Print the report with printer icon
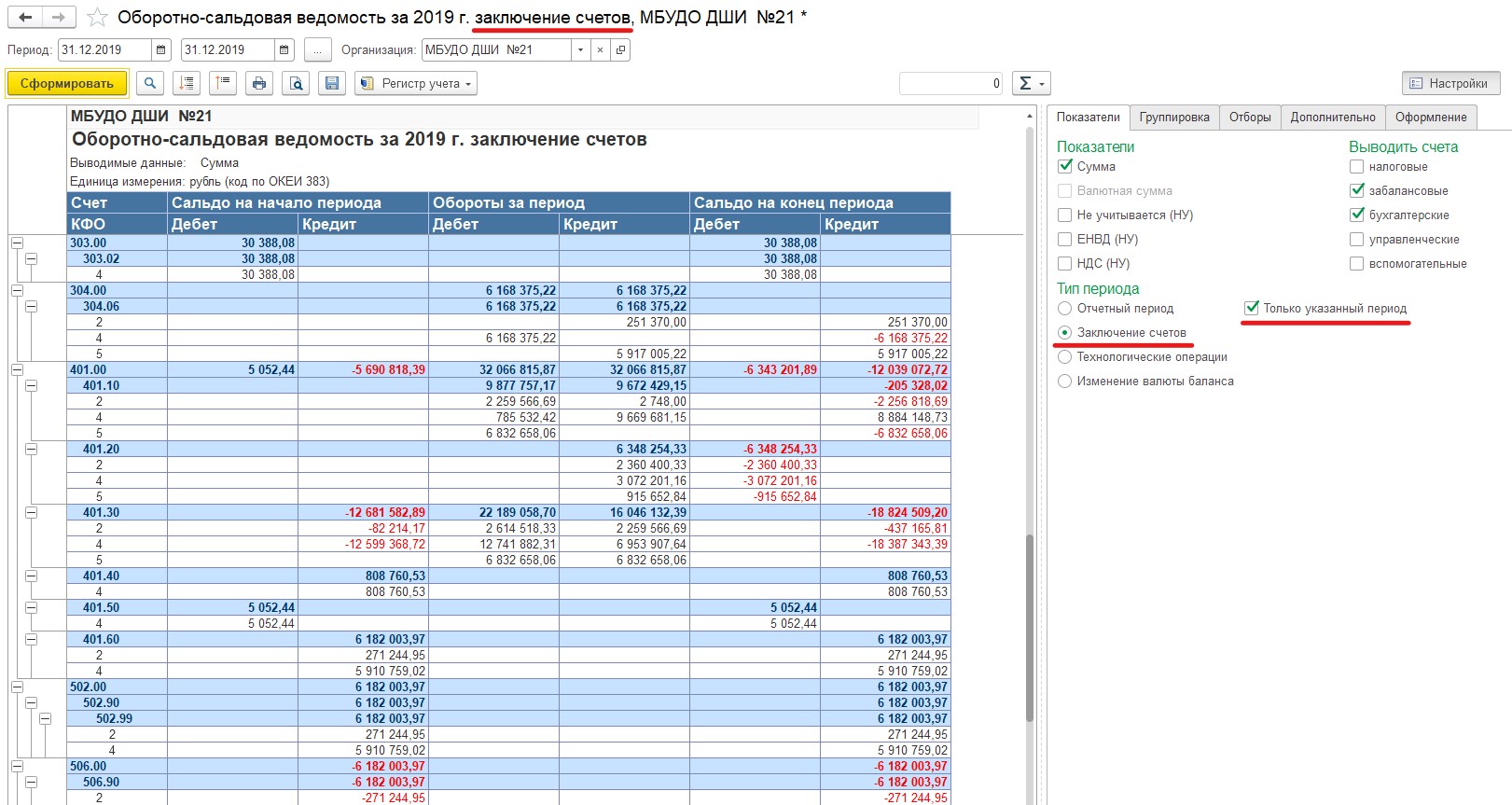The width and height of the screenshot is (1512, 805). pyautogui.click(x=259, y=84)
